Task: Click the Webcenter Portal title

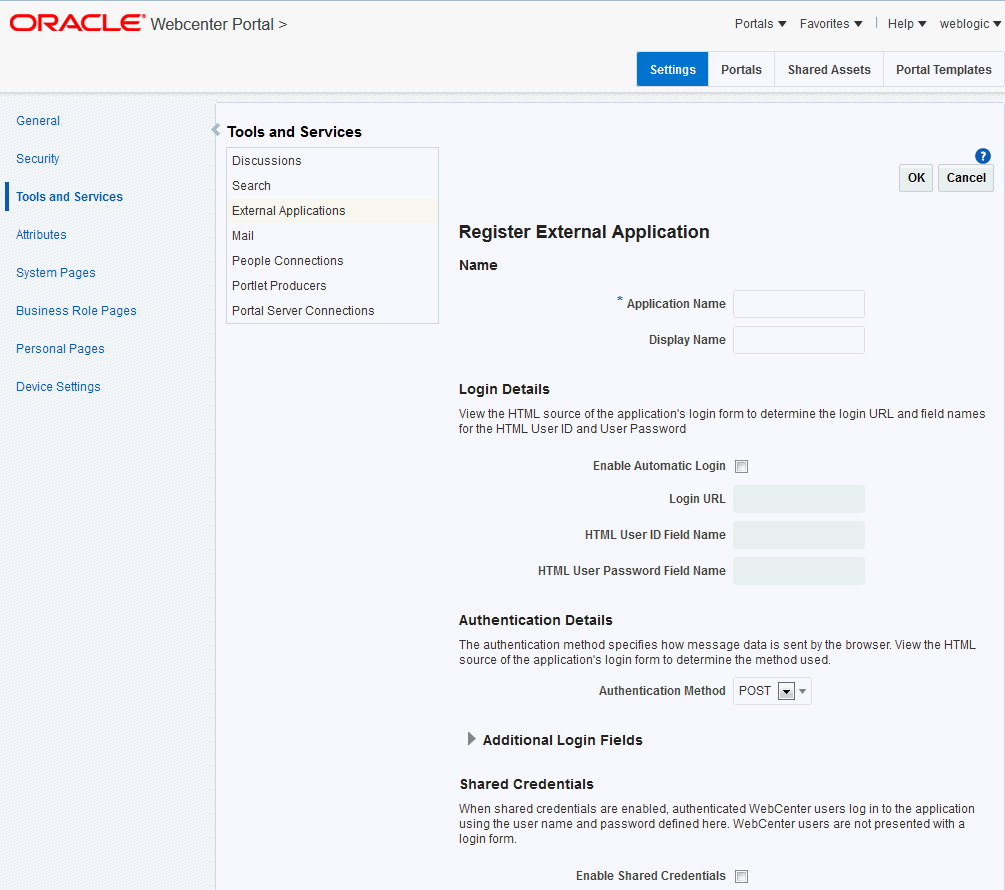Action: click(x=212, y=24)
